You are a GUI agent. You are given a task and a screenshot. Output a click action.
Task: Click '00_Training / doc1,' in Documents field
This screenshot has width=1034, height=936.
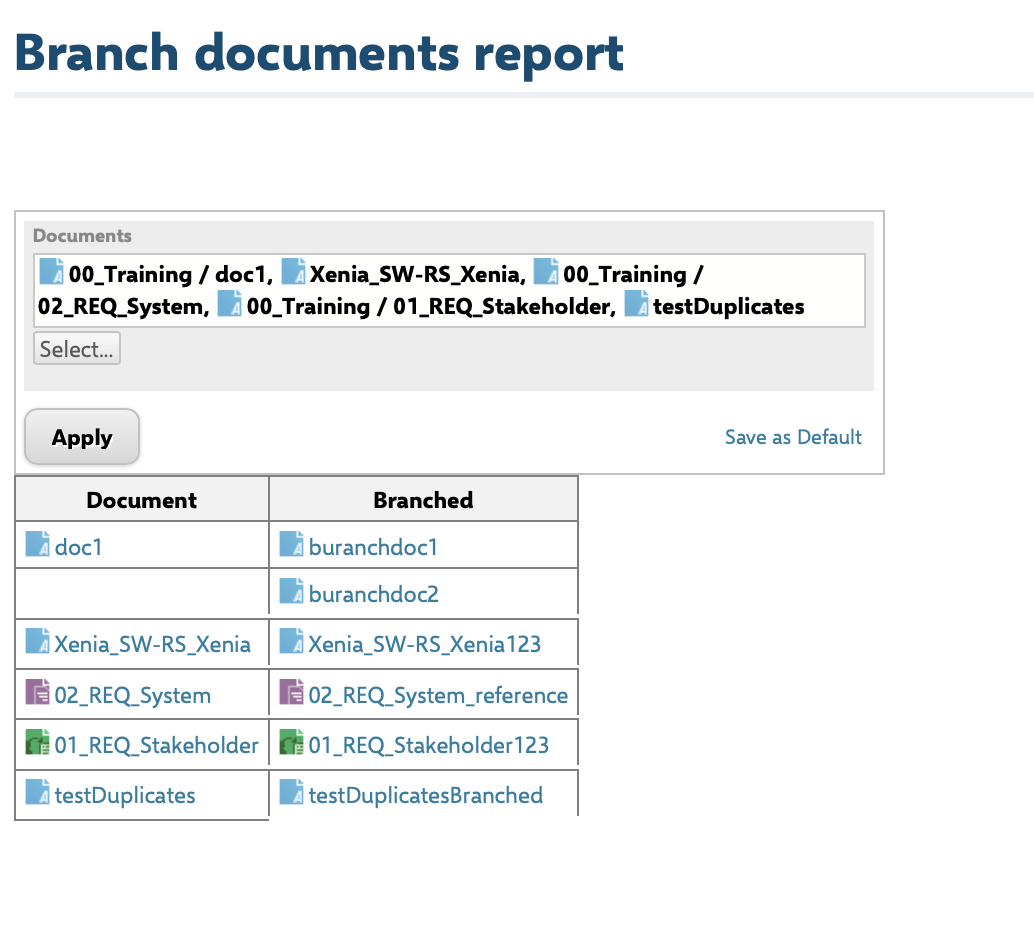coord(171,274)
